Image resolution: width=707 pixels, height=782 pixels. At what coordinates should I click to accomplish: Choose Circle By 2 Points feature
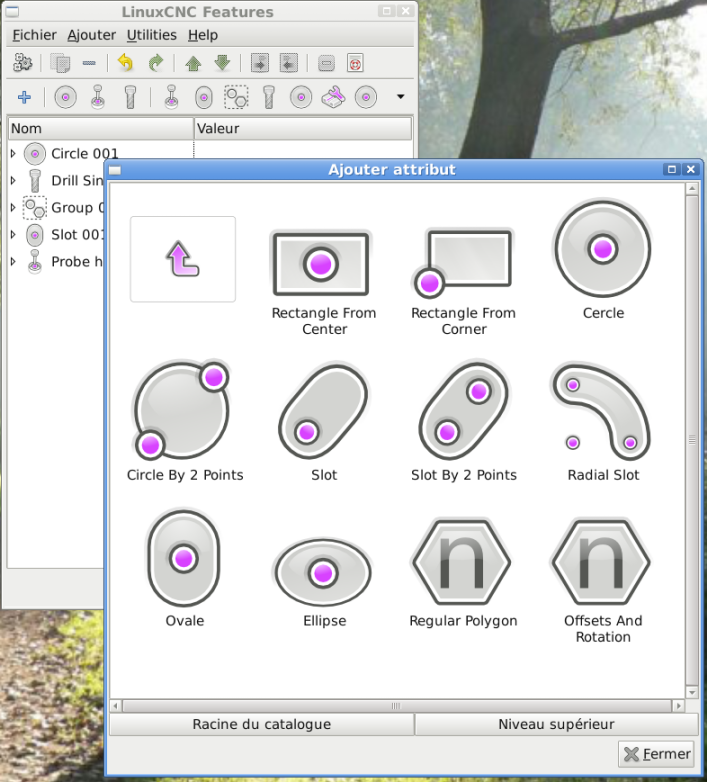184,422
